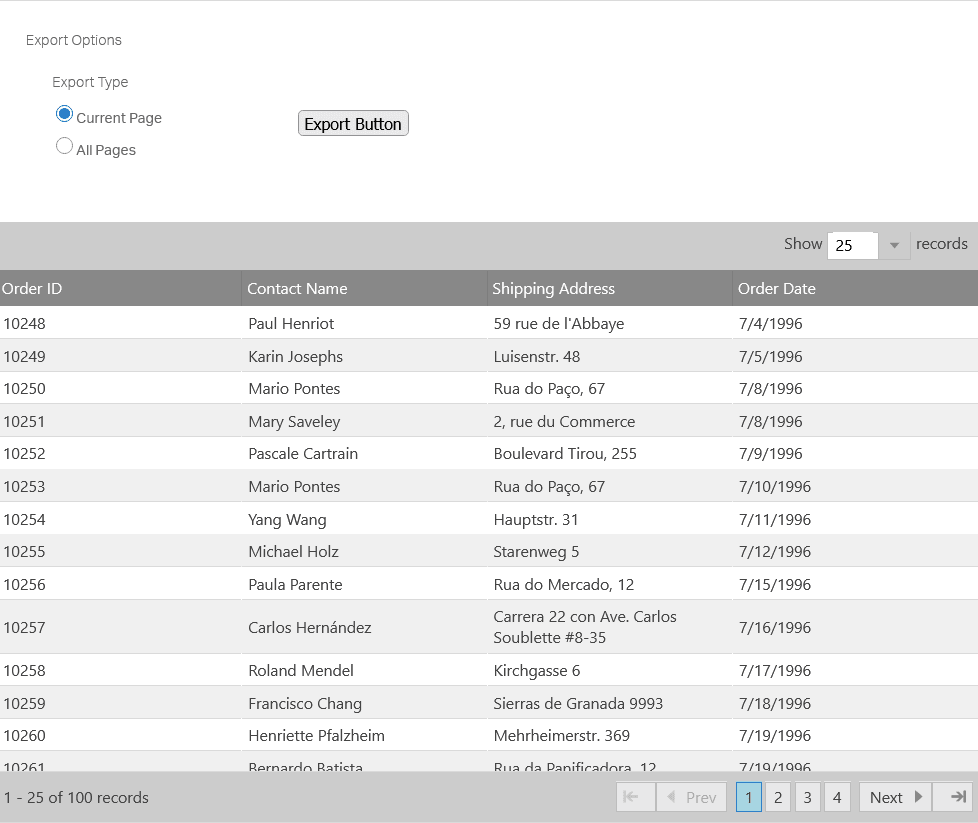Viewport: 978px width, 823px height.
Task: Click contact name Karin Josephs
Action: point(296,356)
